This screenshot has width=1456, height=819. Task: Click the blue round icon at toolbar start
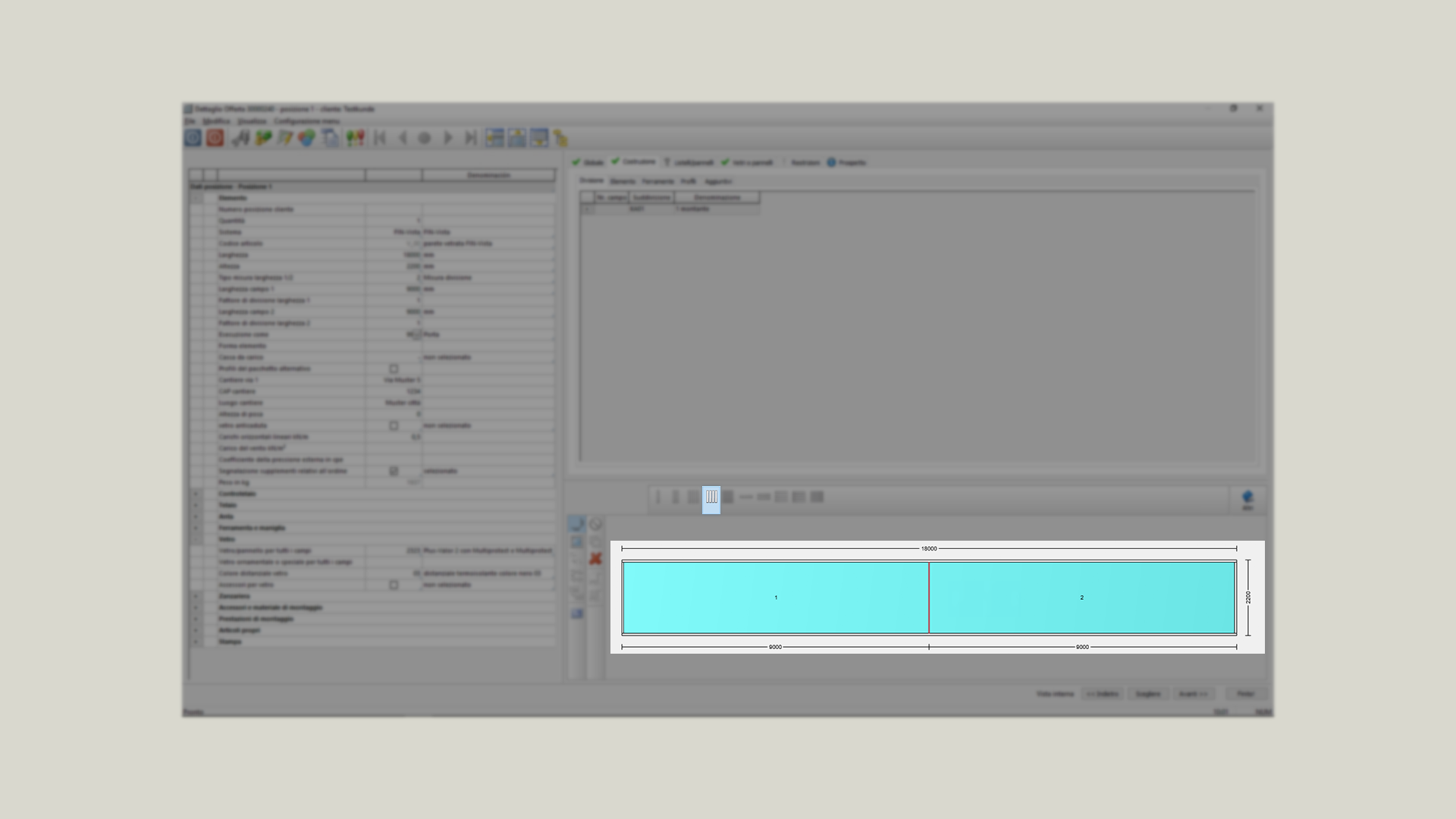(x=193, y=138)
